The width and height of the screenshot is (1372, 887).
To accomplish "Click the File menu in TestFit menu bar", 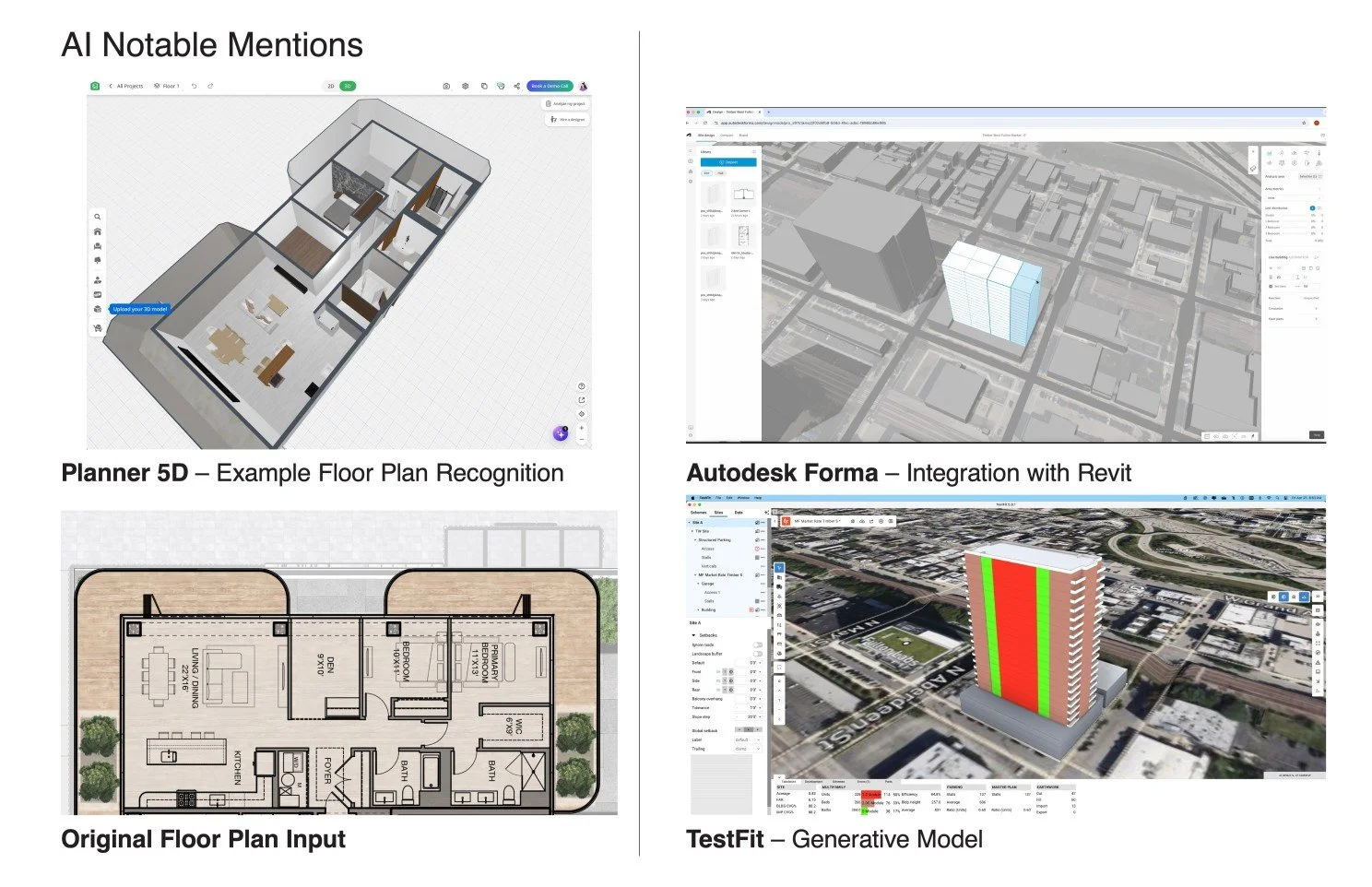I will pyautogui.click(x=718, y=498).
